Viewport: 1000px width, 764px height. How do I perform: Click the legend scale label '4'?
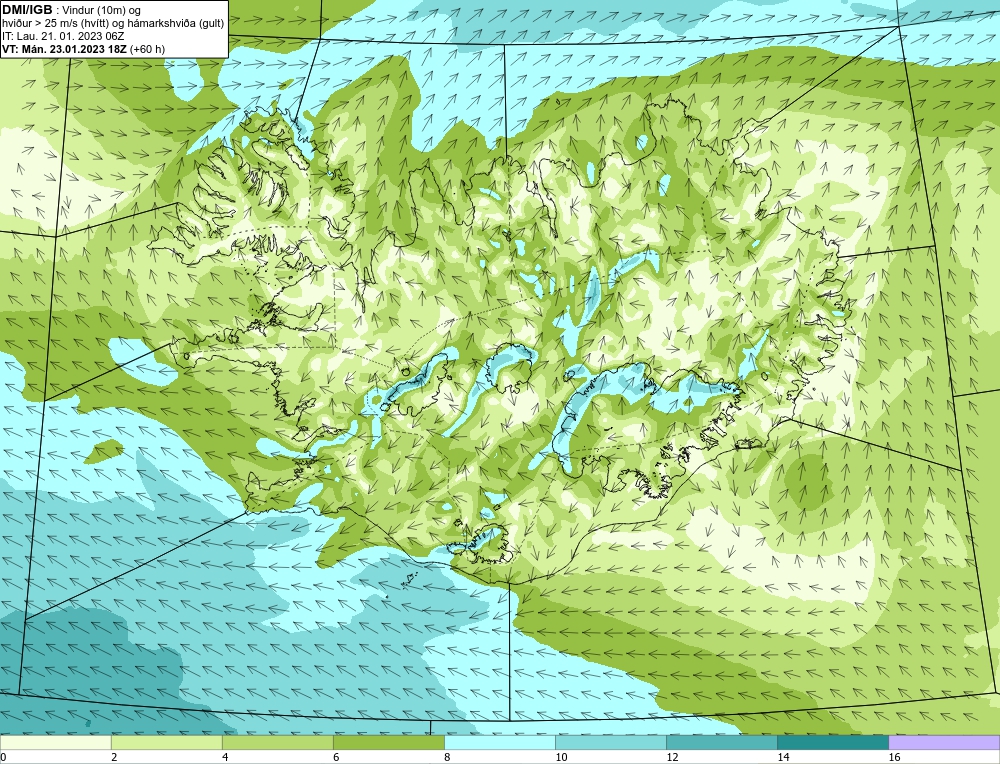(225, 757)
